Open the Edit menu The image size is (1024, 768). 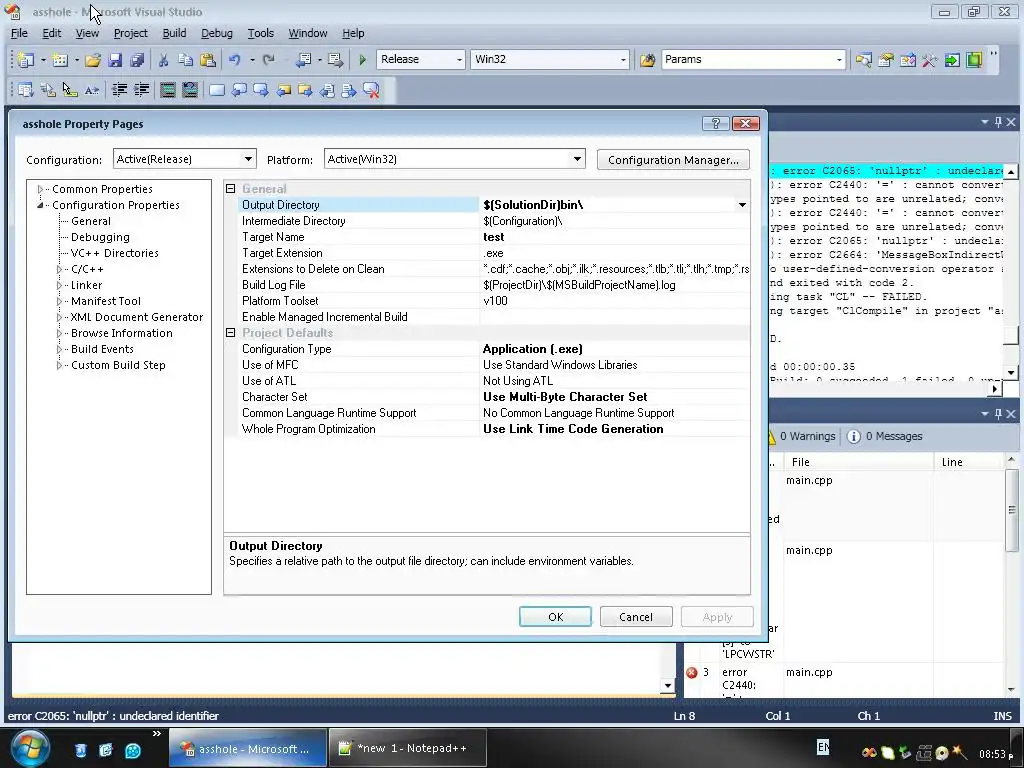coord(52,33)
